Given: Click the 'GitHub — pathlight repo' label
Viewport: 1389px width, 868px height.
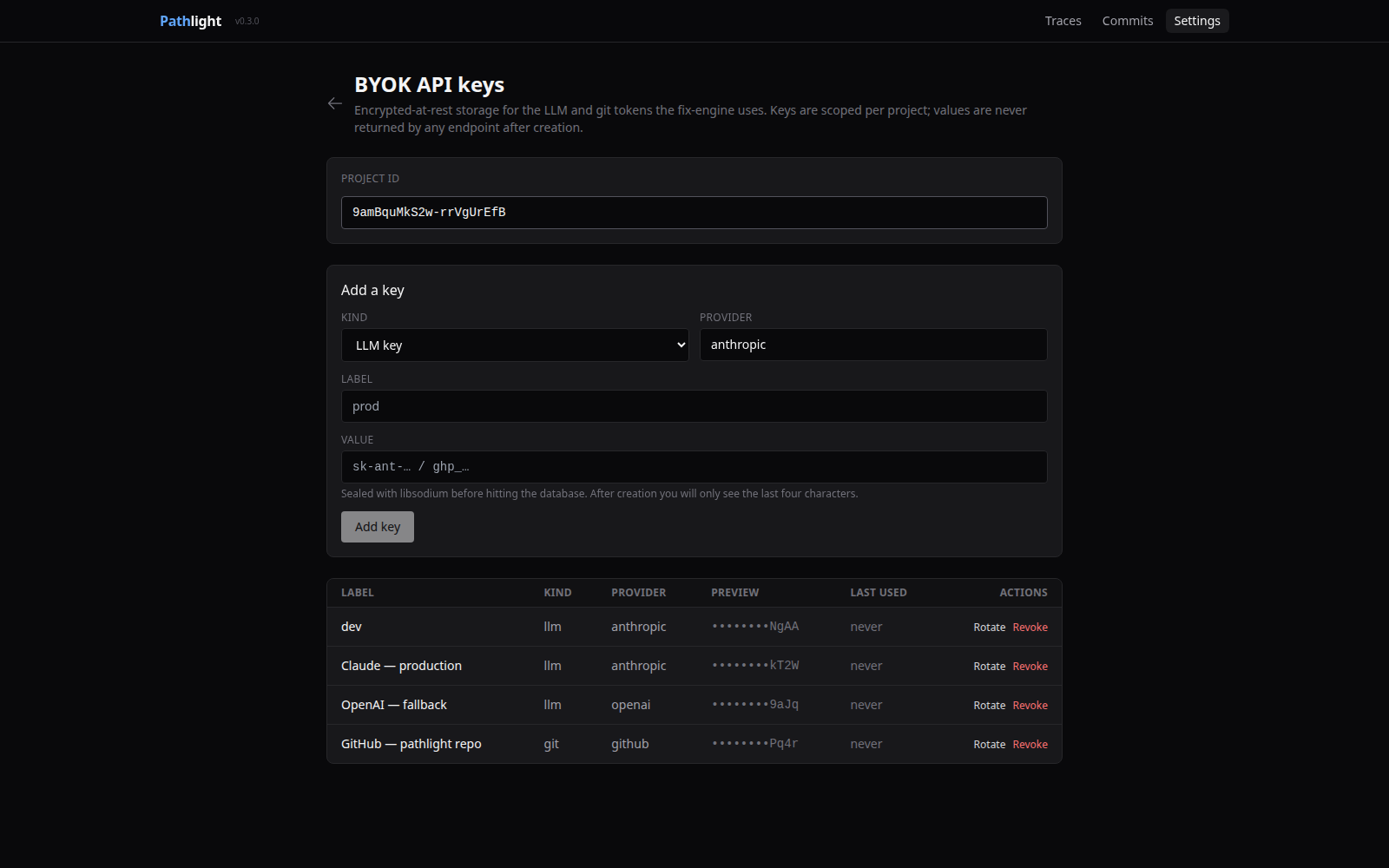Looking at the screenshot, I should [411, 744].
